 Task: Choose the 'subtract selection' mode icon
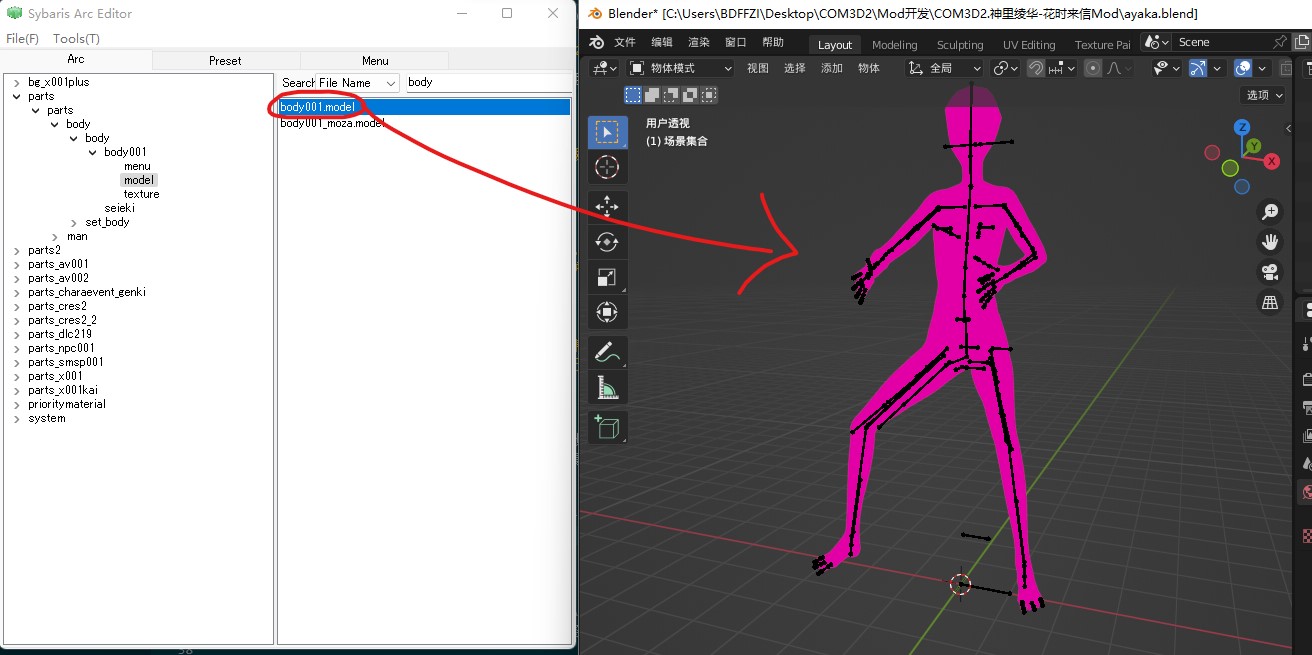coord(671,95)
